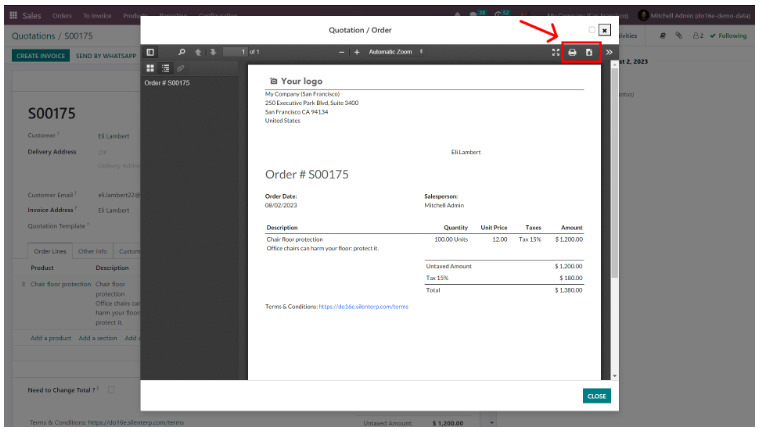
Task: Select the Order Lines tab
Action: click(x=49, y=252)
